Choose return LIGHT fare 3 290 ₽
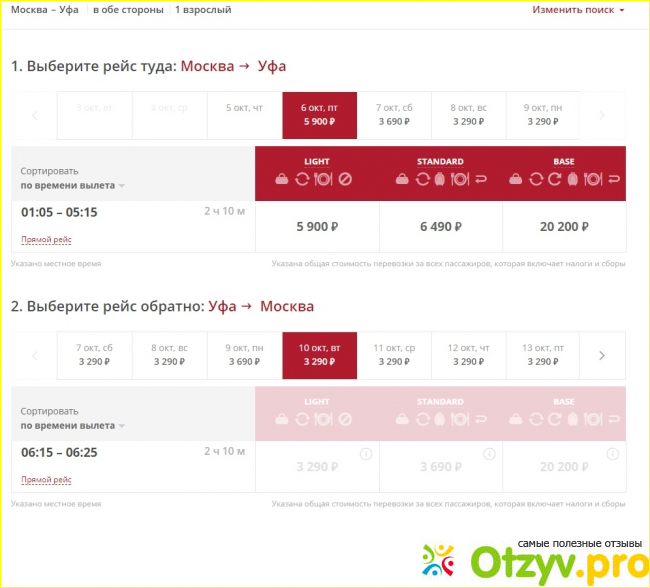 317,467
